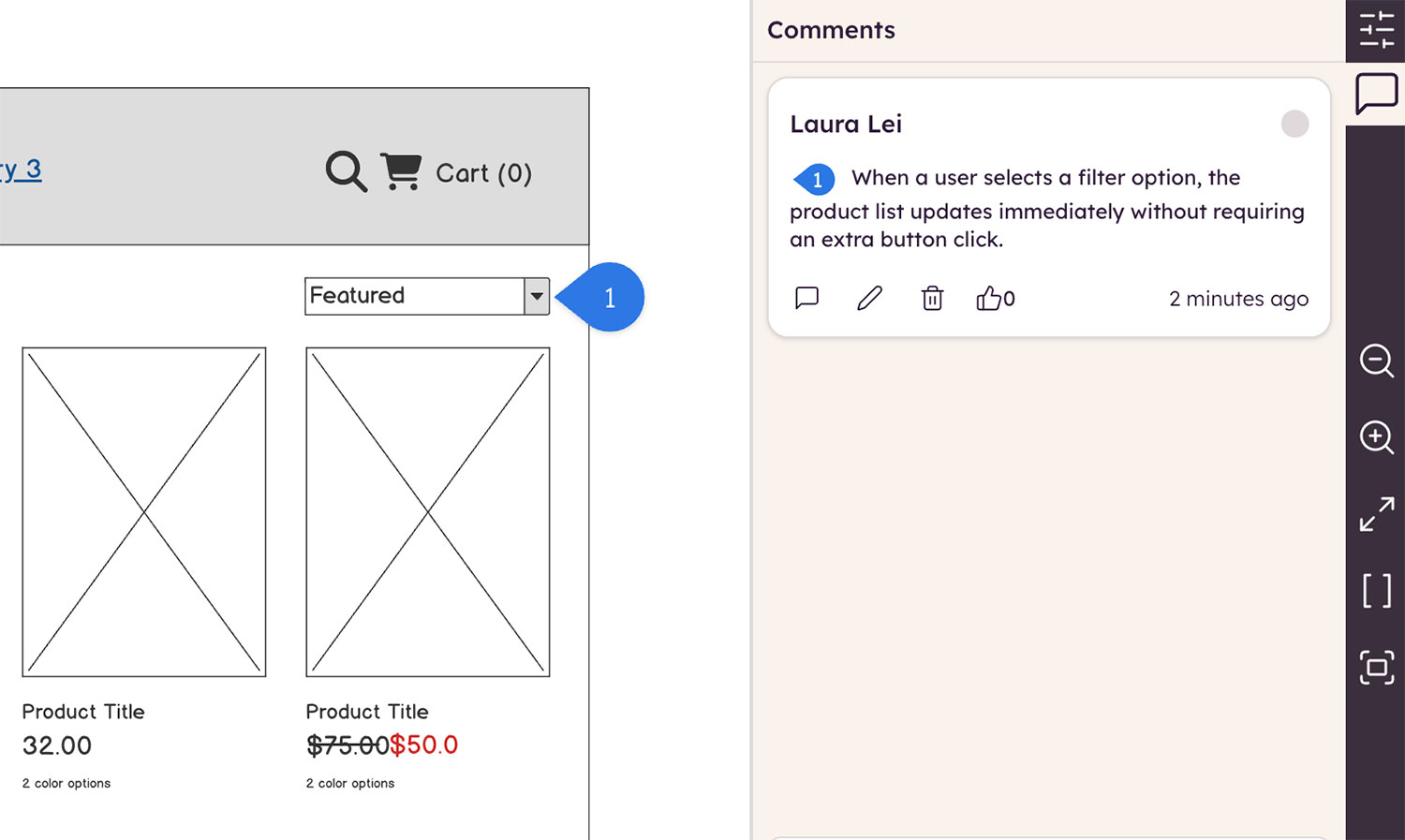Click the zoom in magnifier icon
Viewport: 1405px width, 840px height.
tap(1376, 436)
